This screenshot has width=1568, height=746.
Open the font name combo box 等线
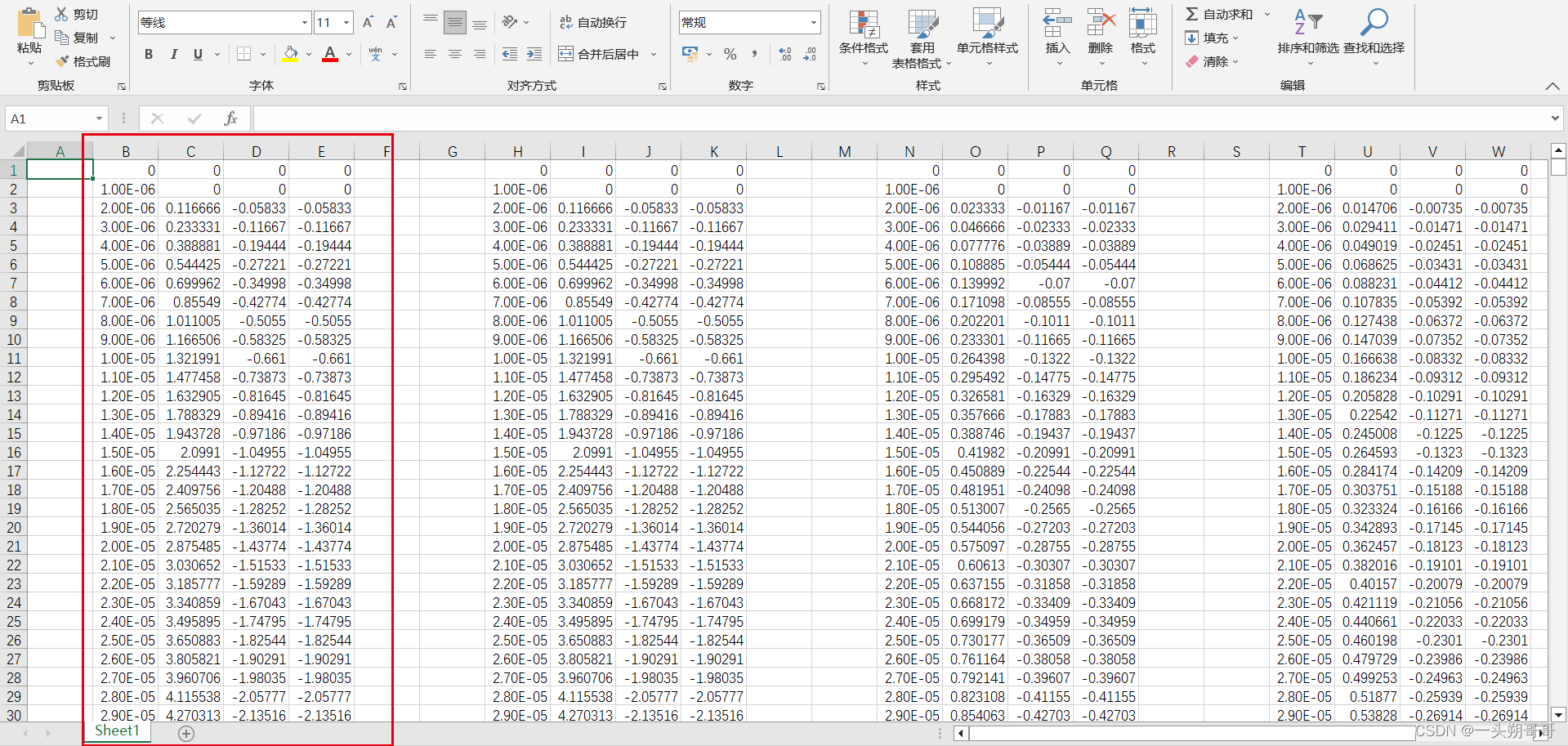coord(224,22)
